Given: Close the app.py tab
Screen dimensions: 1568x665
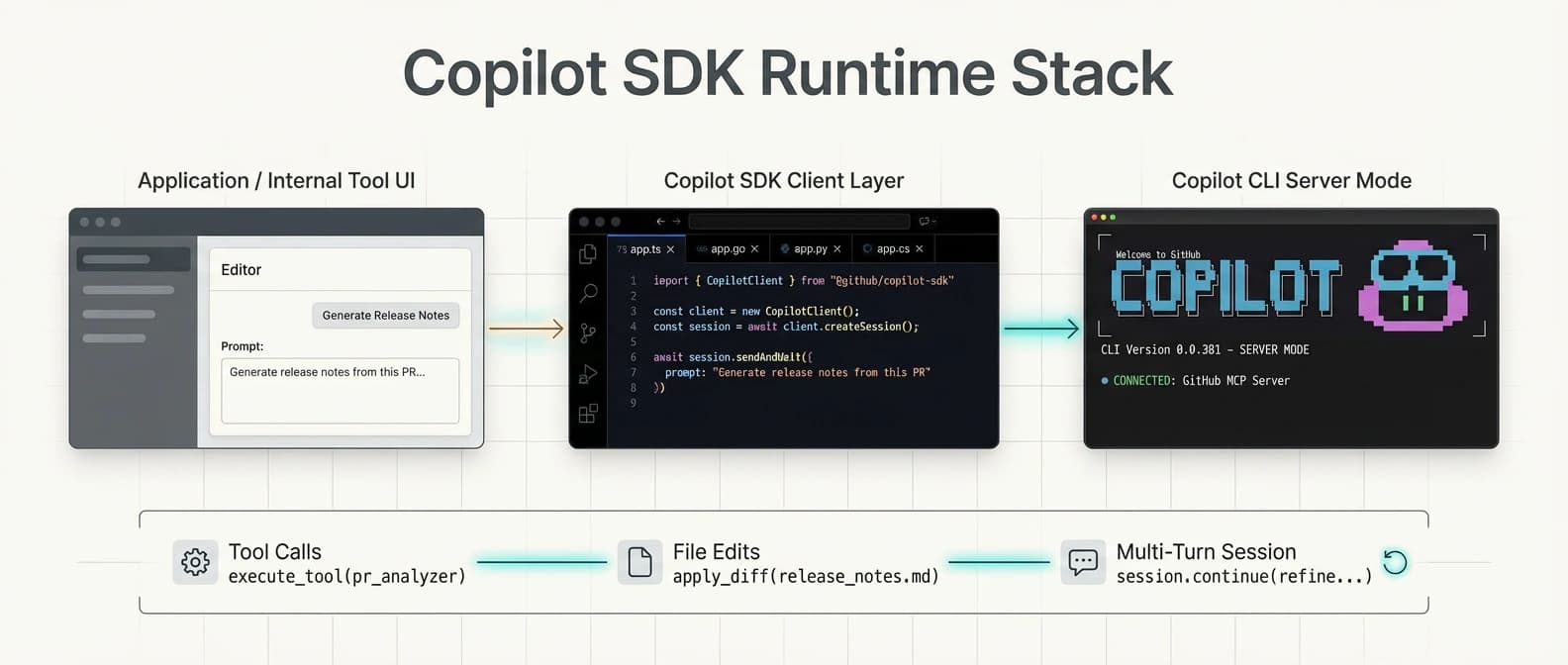Looking at the screenshot, I should coord(836,249).
